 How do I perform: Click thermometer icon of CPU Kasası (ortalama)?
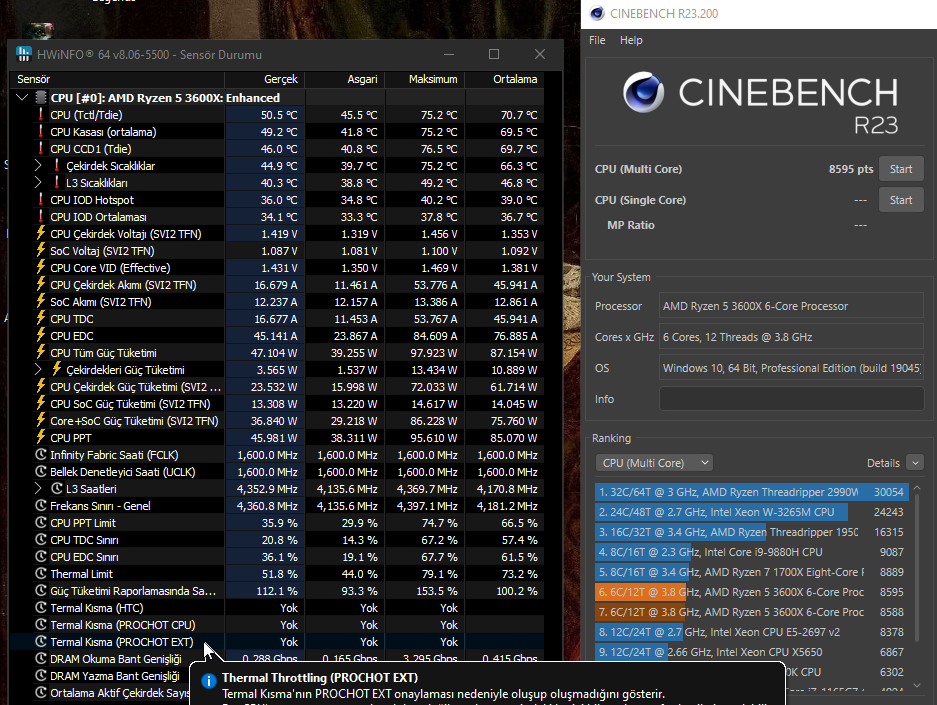click(41, 131)
